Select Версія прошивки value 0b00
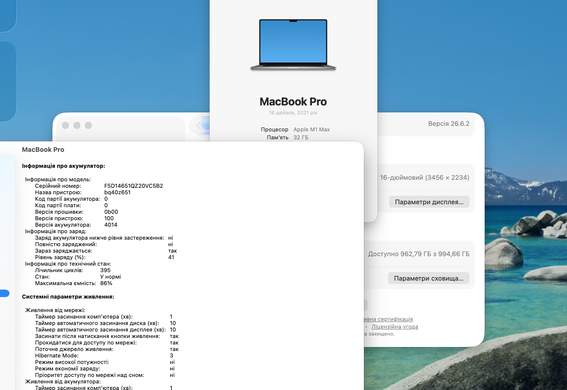 coord(111,212)
